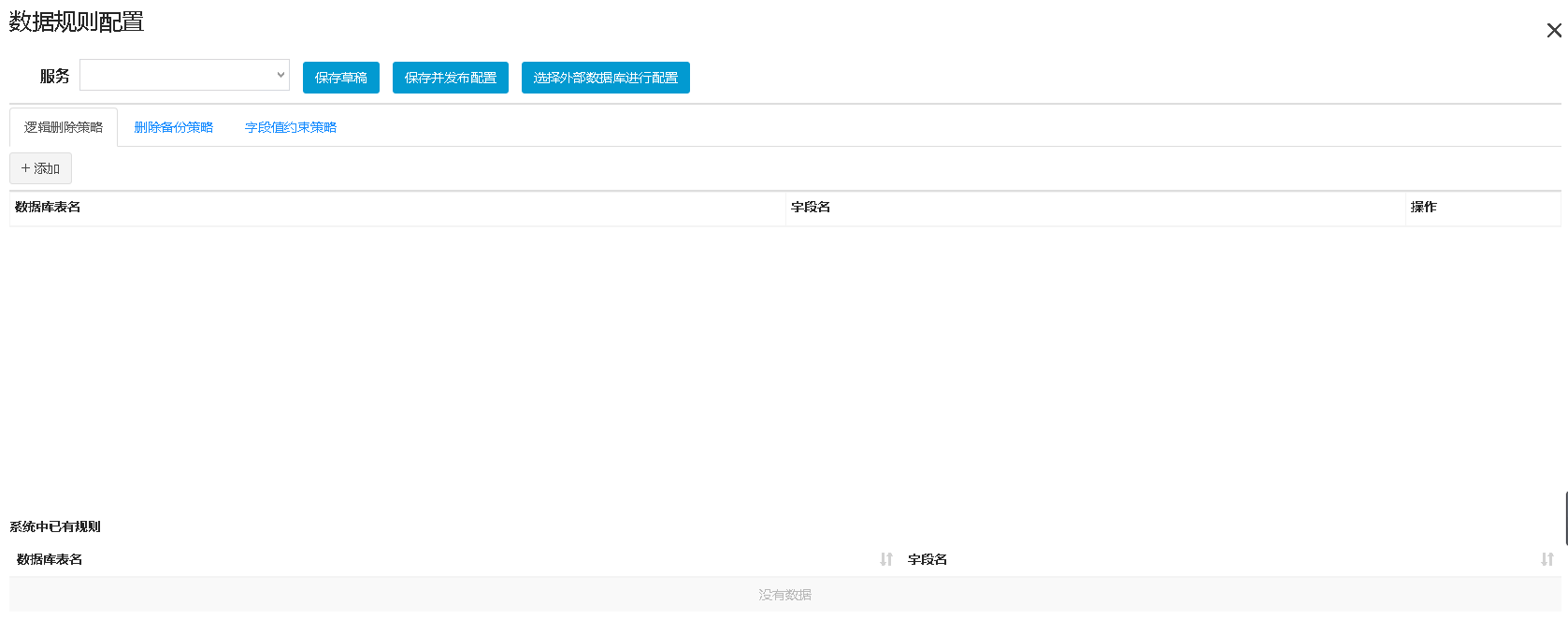Click sort arrows icon for 数据库表名 column
Image resolution: width=1568 pixels, height=634 pixels.
[x=885, y=559]
